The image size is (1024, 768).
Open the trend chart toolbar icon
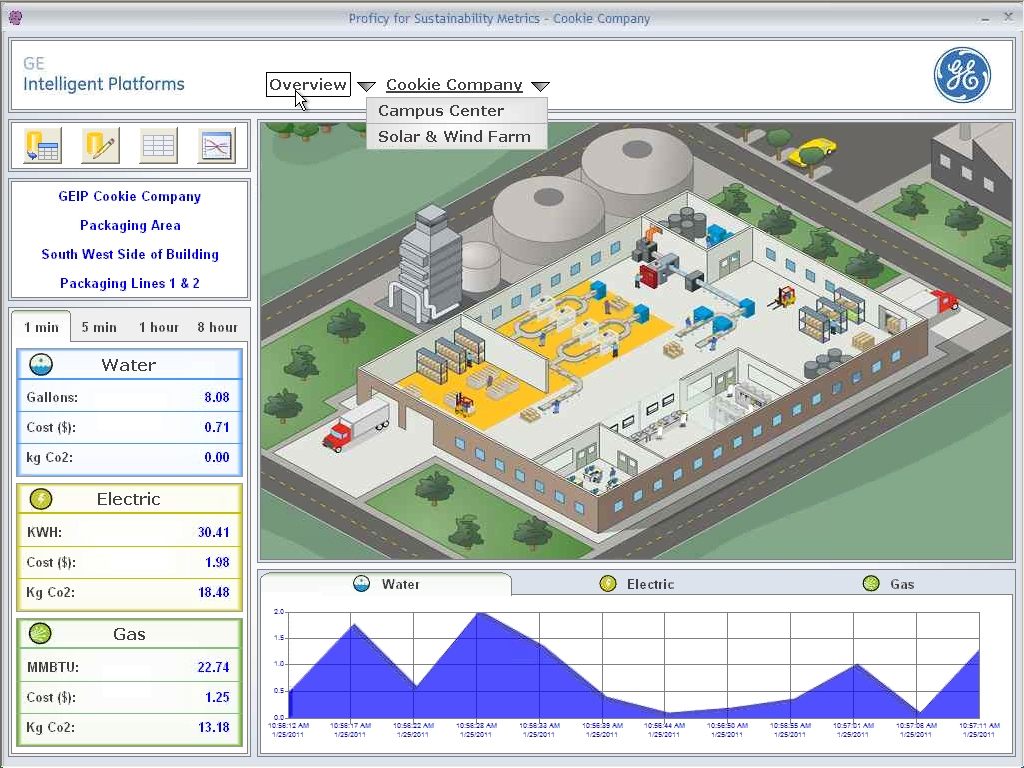click(216, 145)
